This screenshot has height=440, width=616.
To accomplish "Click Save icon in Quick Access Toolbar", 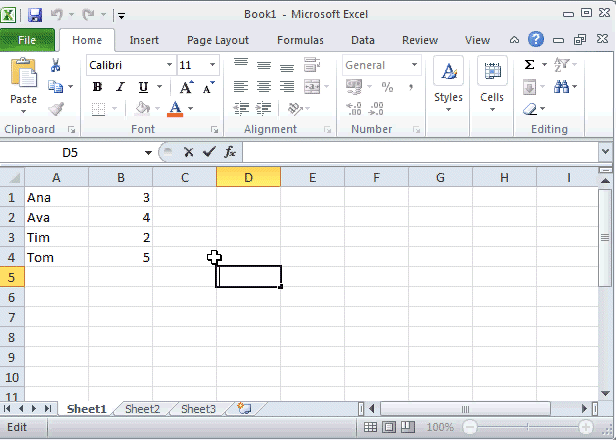I will 35,15.
